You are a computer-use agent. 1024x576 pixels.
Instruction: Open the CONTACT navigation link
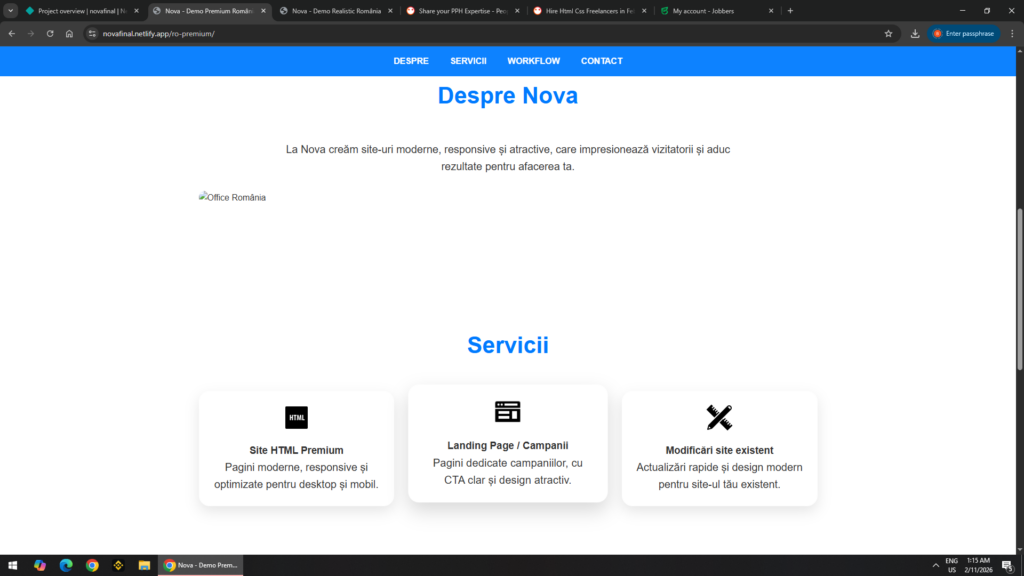pos(601,61)
